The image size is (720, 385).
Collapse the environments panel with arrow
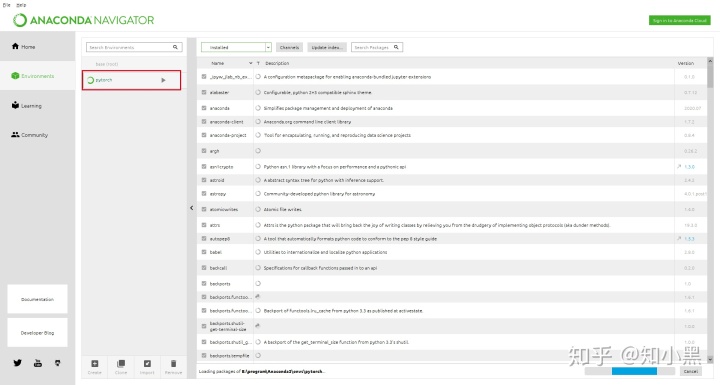[191, 208]
